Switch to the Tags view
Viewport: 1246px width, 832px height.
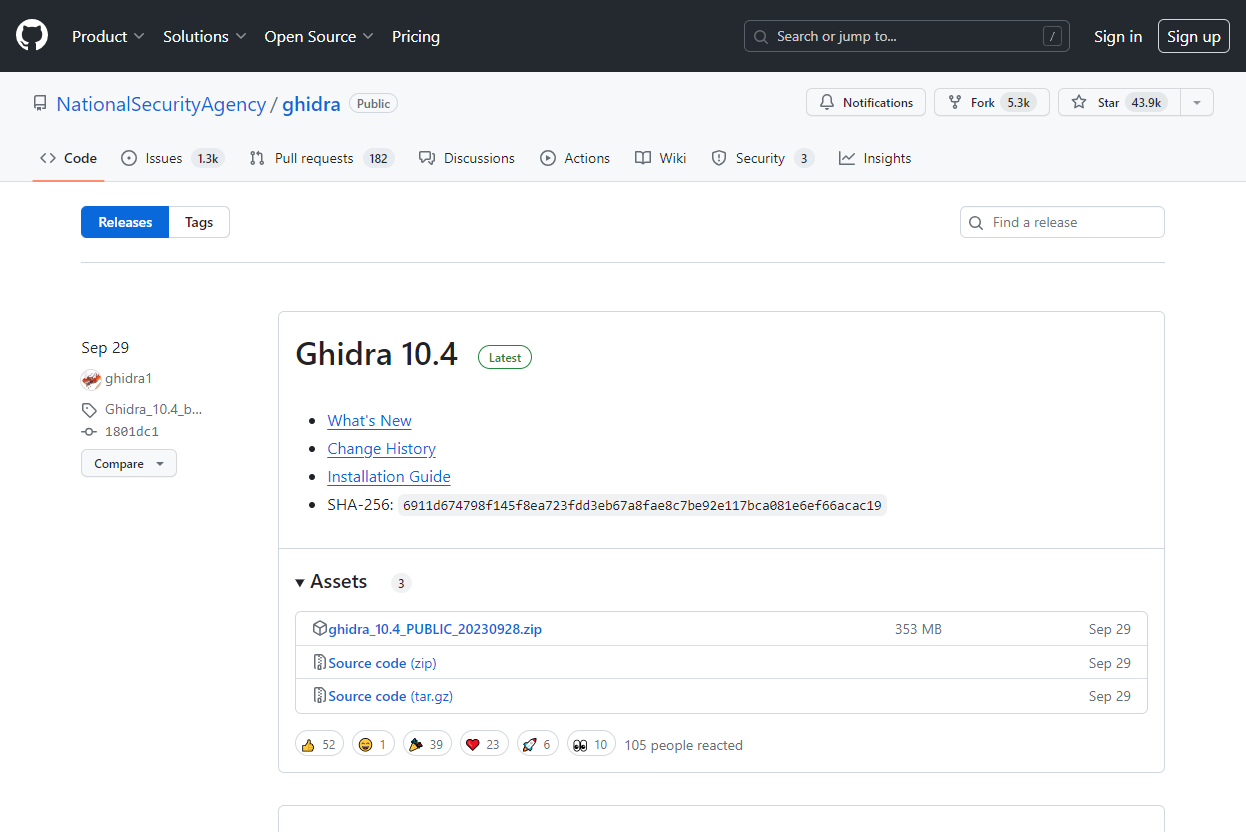pos(199,222)
